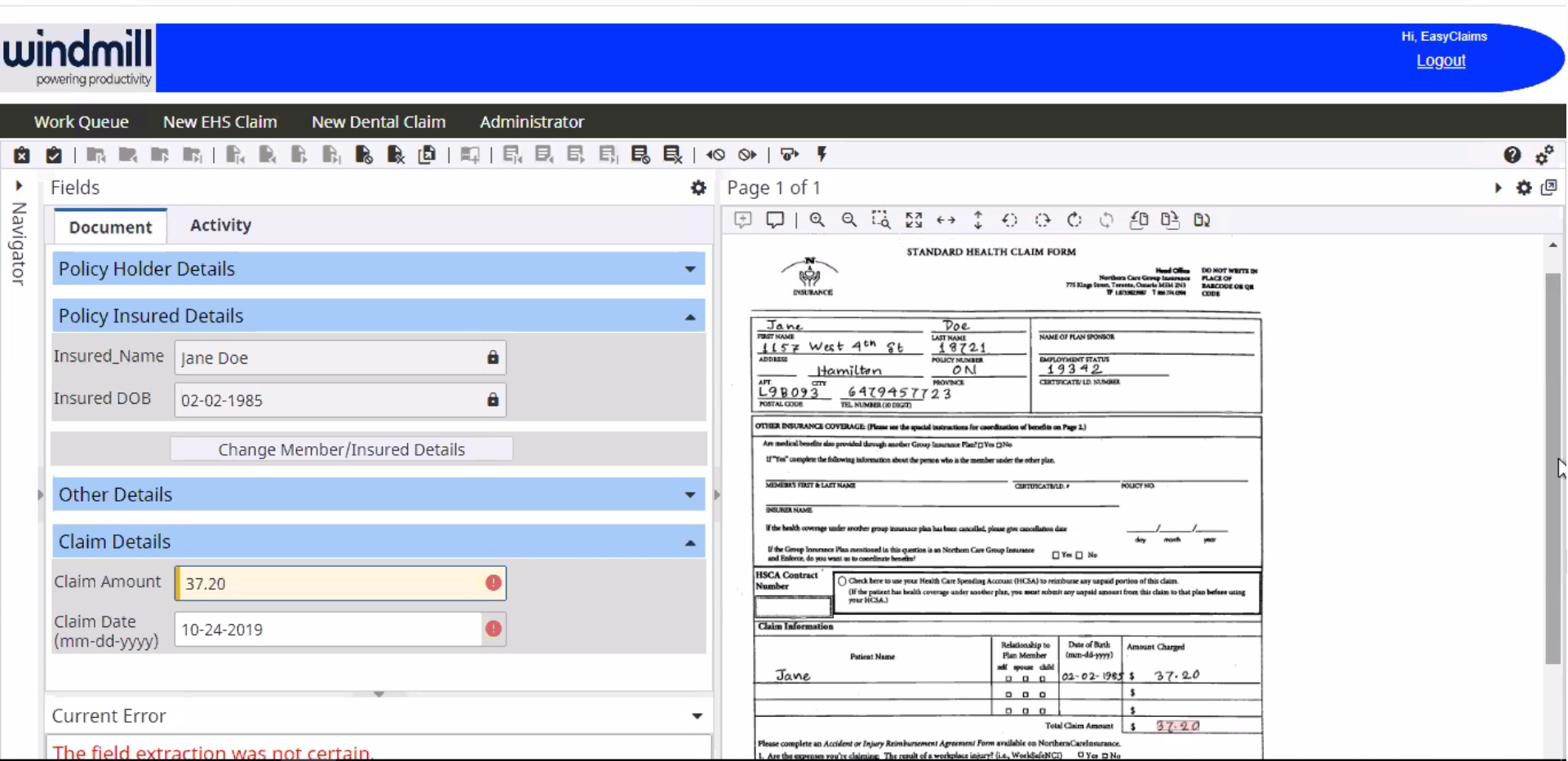Select the zoom-to-region tool

(880, 220)
